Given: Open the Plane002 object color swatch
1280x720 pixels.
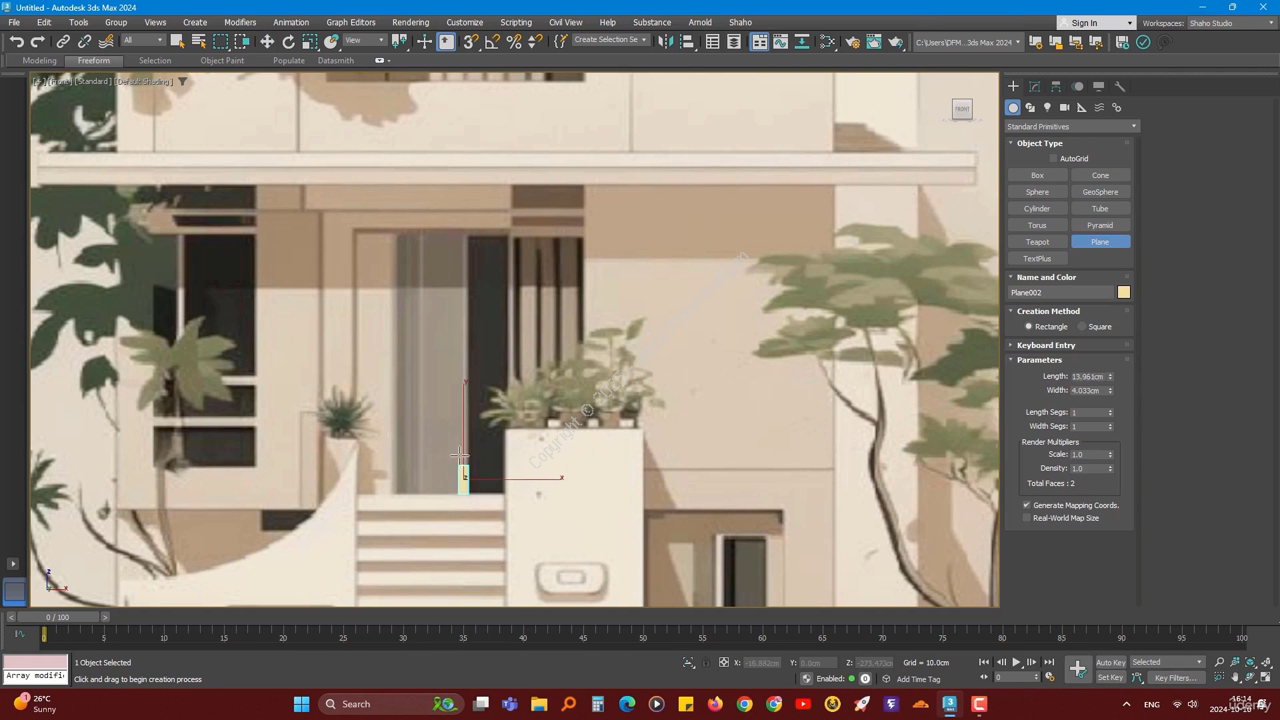Looking at the screenshot, I should (x=1124, y=293).
